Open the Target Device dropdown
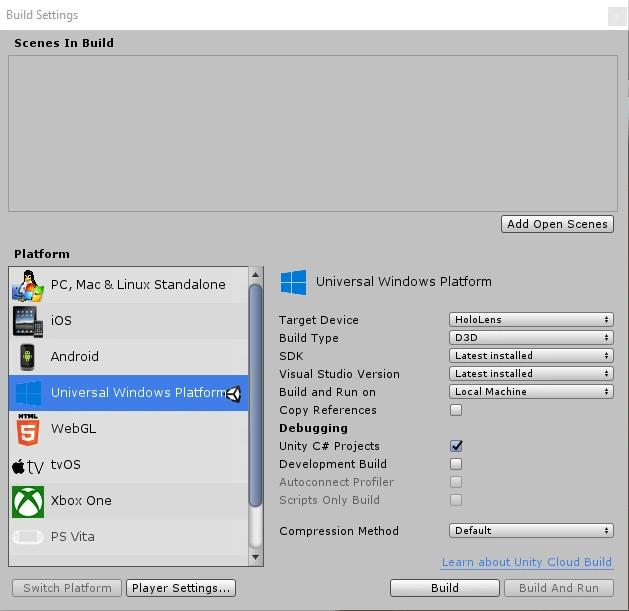 click(531, 320)
